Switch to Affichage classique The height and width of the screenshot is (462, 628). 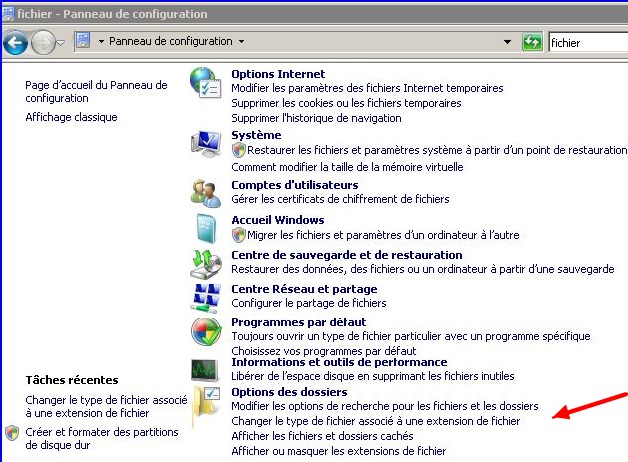[71, 117]
